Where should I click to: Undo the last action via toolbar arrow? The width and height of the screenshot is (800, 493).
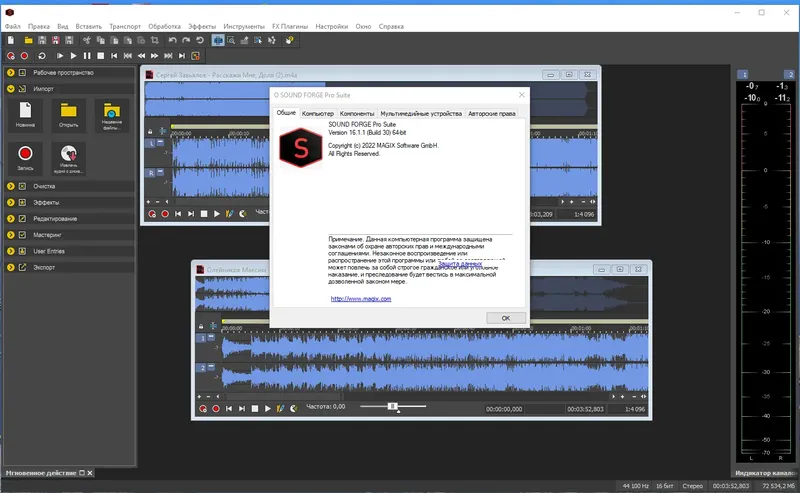[x=172, y=40]
